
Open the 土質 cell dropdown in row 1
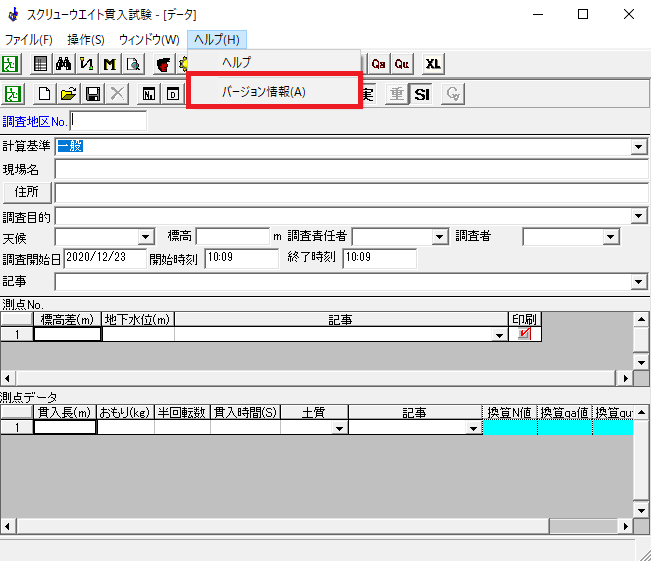click(340, 428)
